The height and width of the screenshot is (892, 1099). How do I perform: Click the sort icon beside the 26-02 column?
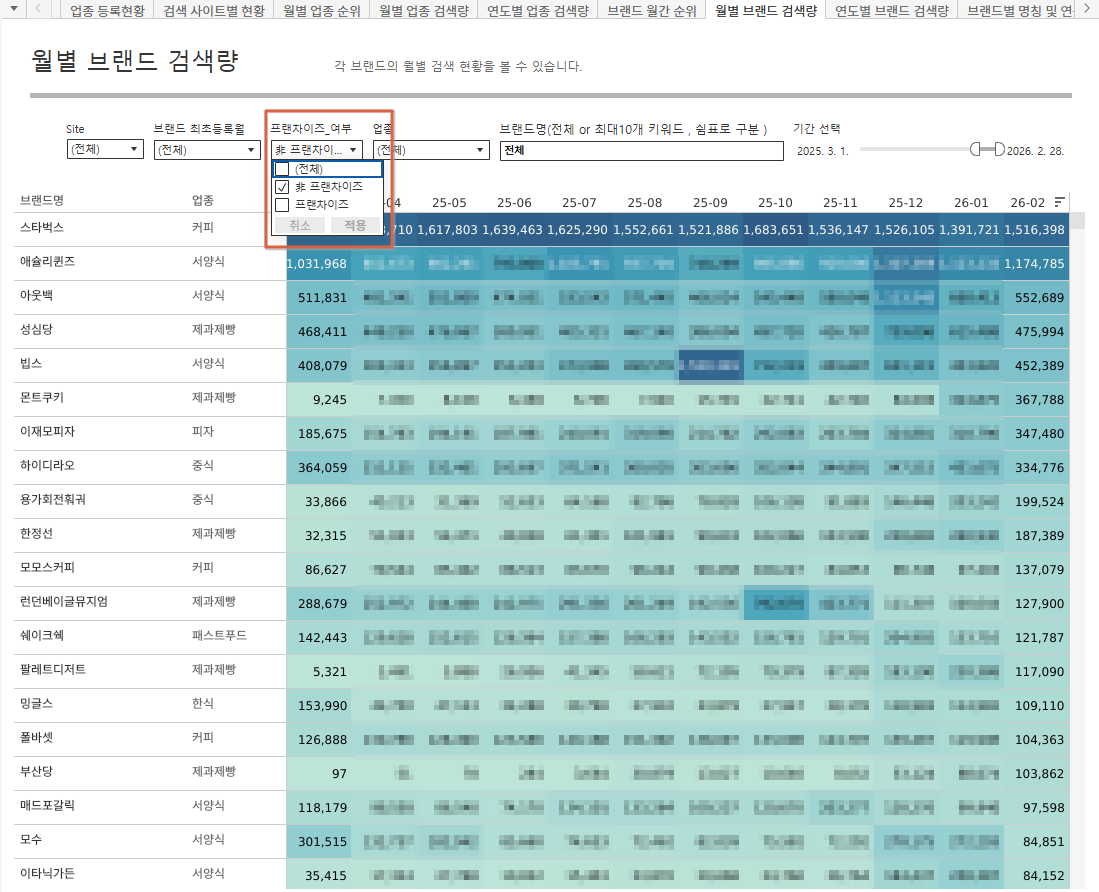(x=1060, y=202)
